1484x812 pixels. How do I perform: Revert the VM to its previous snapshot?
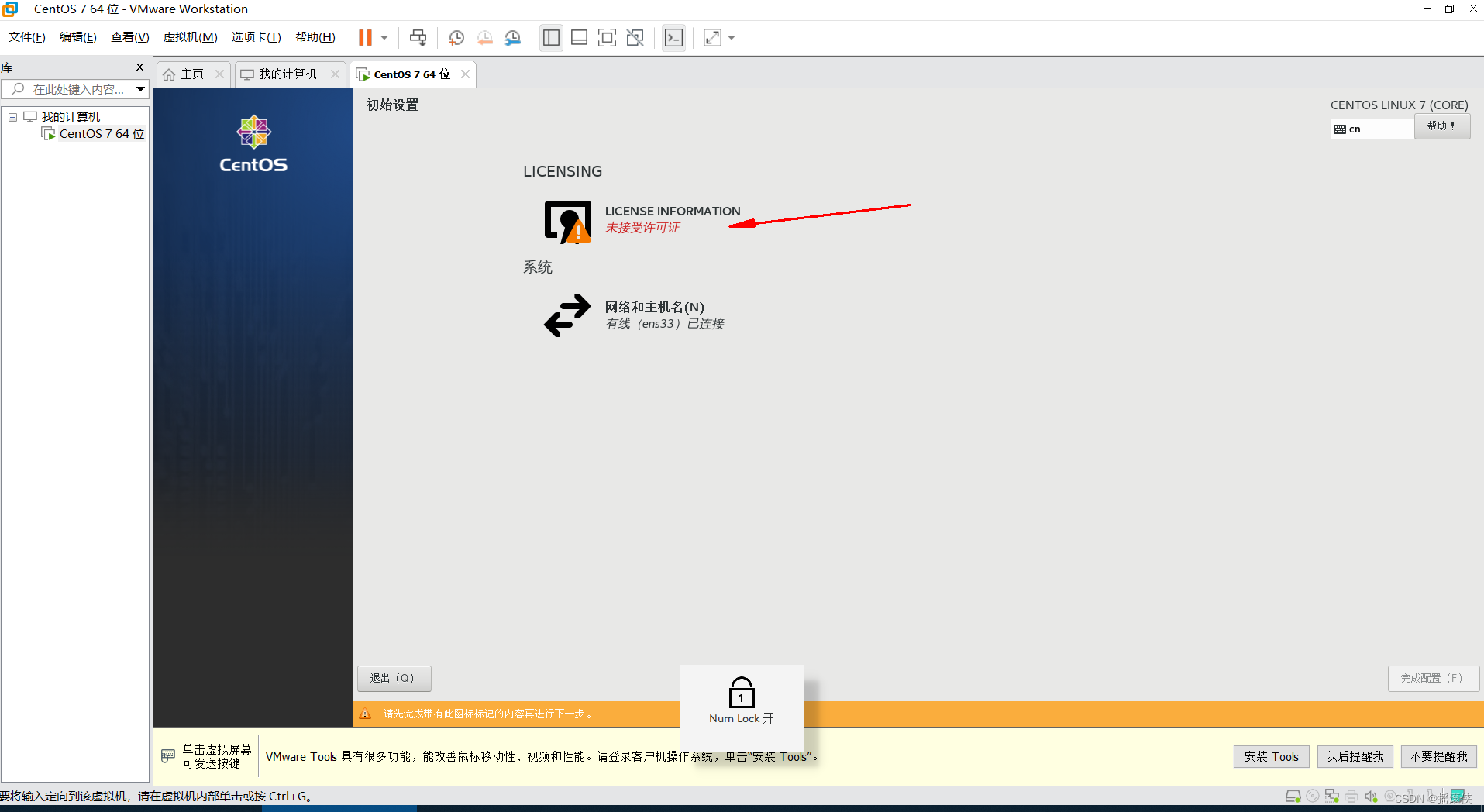[x=485, y=37]
